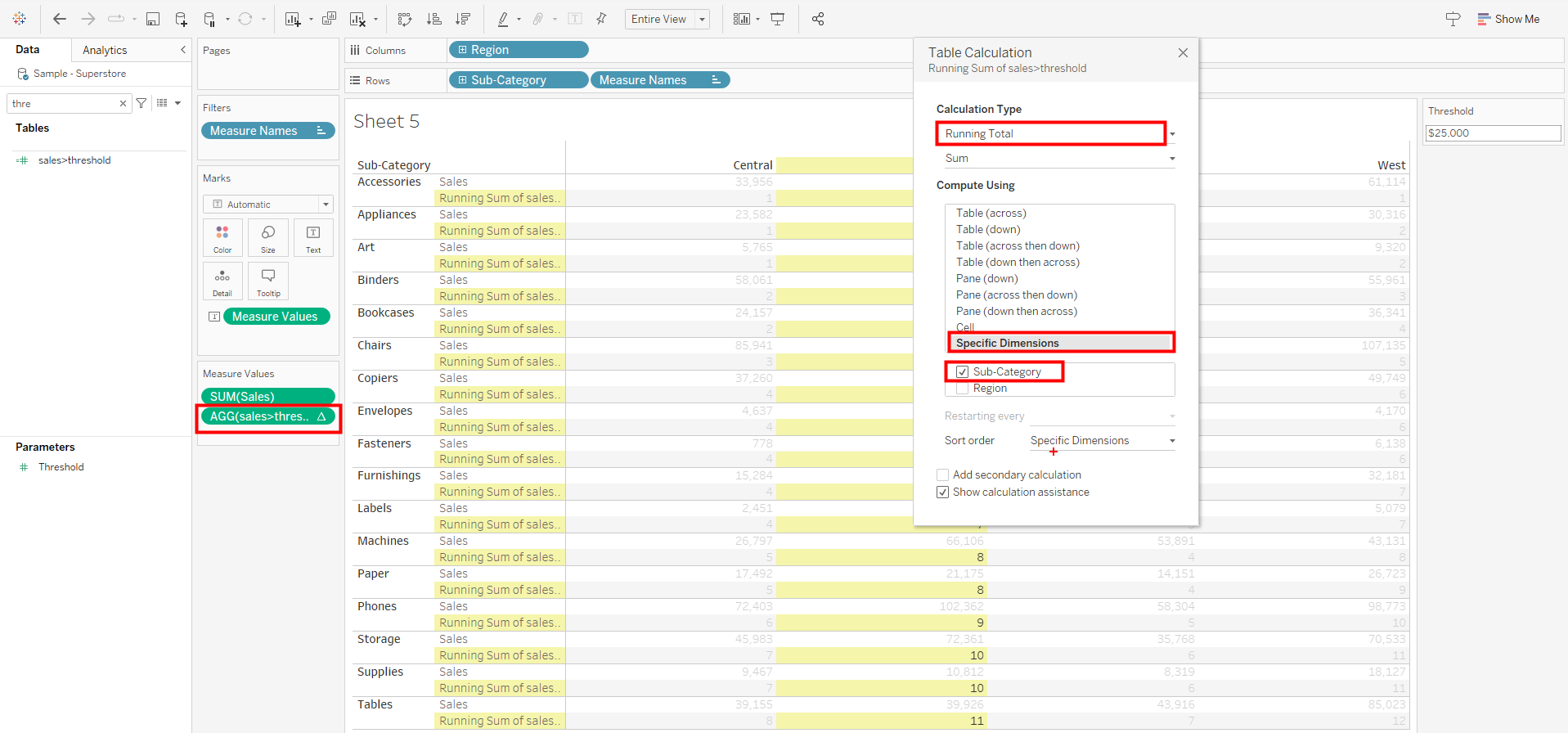
Task: Click the Threshold parameter input field
Action: [x=1492, y=133]
